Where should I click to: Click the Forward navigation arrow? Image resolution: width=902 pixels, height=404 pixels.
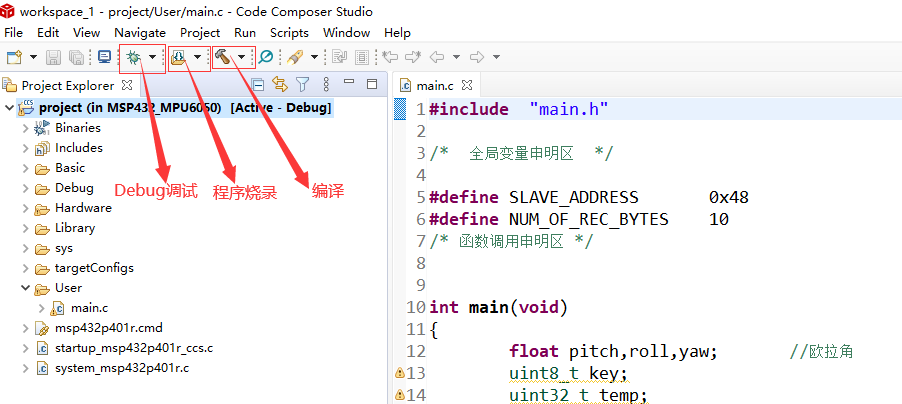pos(477,57)
